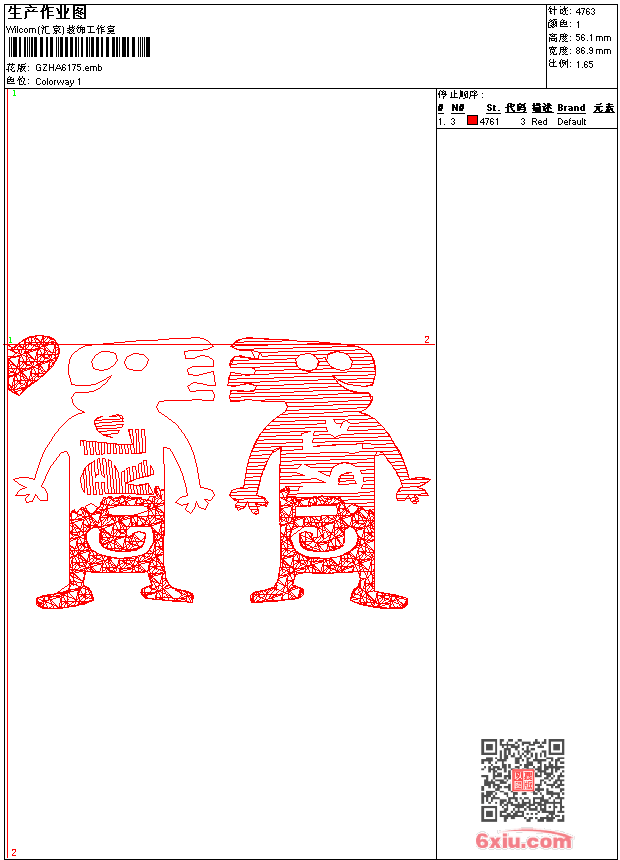Click the file name 'GZHA6175.emb'

69,68
